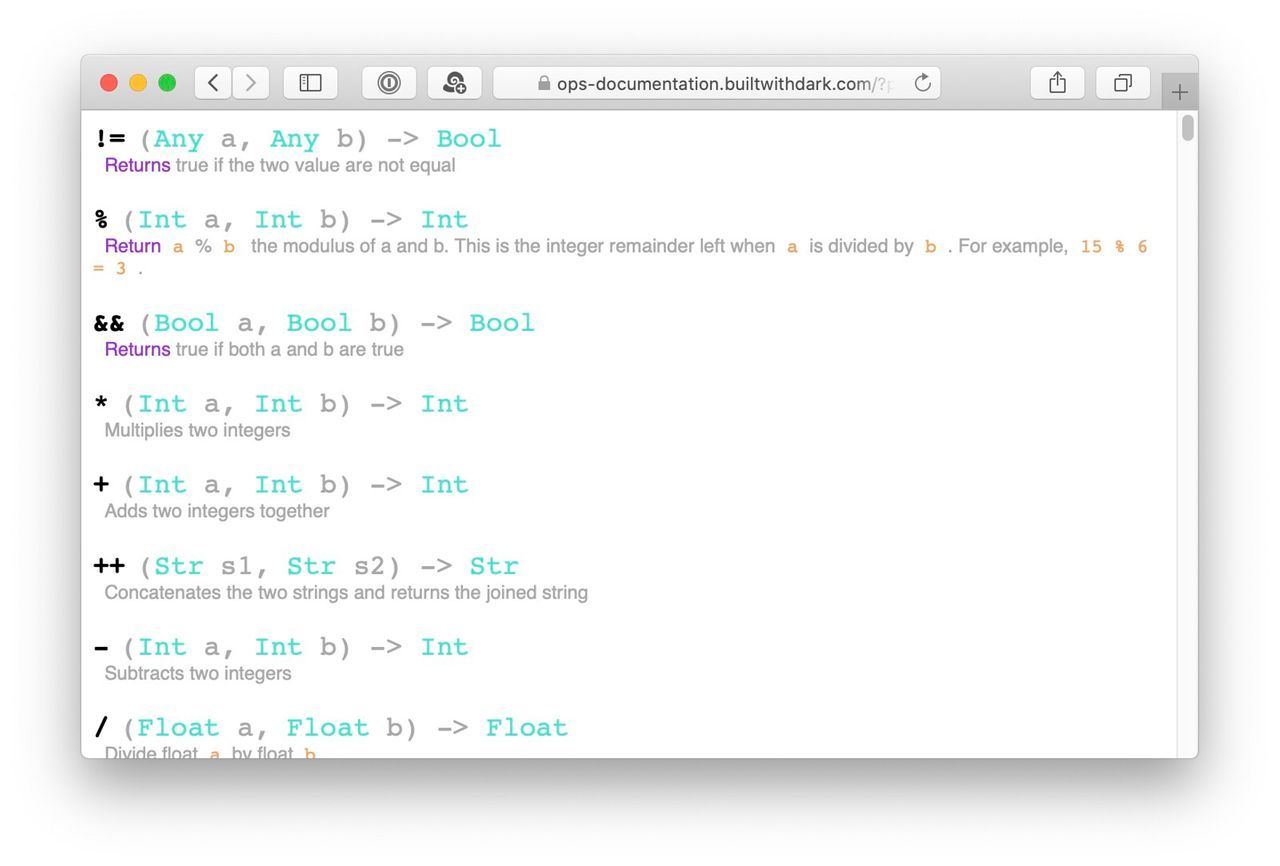Toggle the Safari sidebar

pyautogui.click(x=310, y=83)
